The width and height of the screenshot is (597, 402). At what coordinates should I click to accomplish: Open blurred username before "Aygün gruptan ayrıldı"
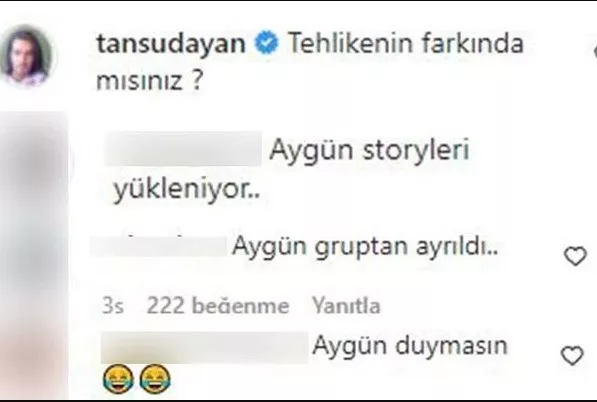coord(159,246)
